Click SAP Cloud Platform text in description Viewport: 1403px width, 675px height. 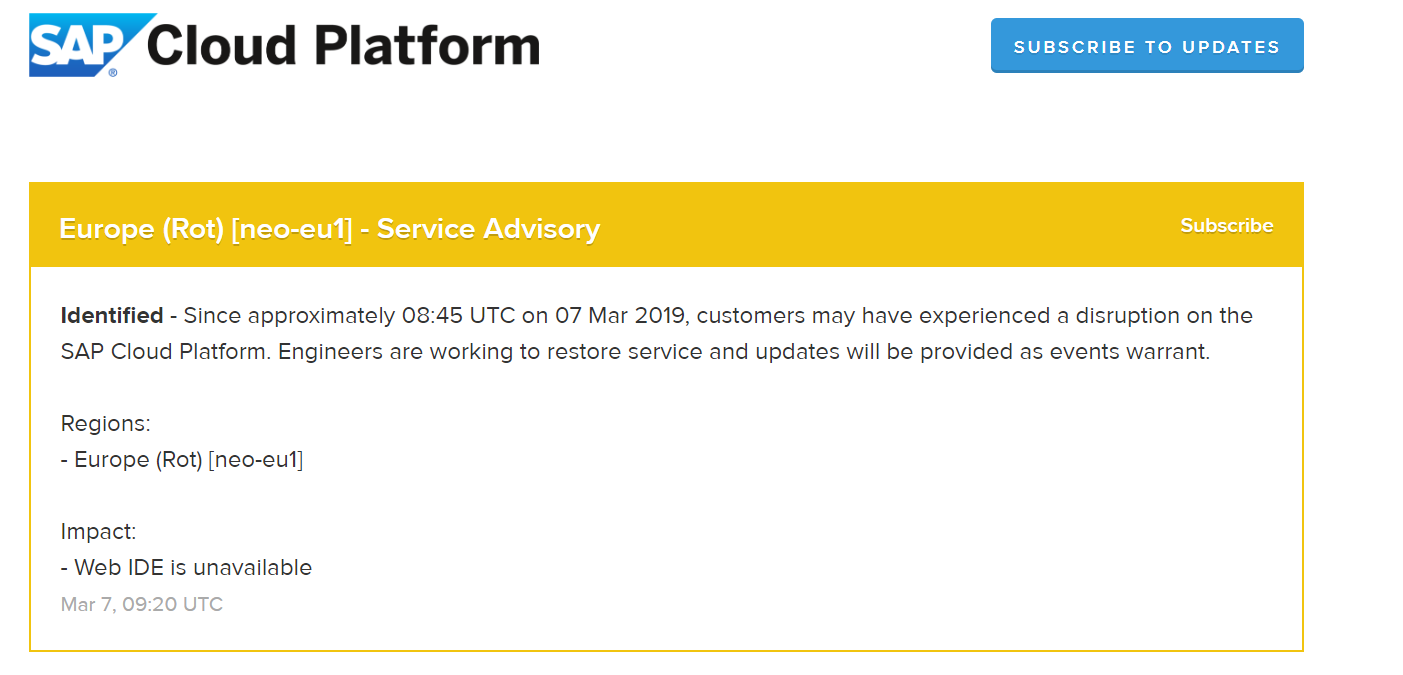(164, 353)
